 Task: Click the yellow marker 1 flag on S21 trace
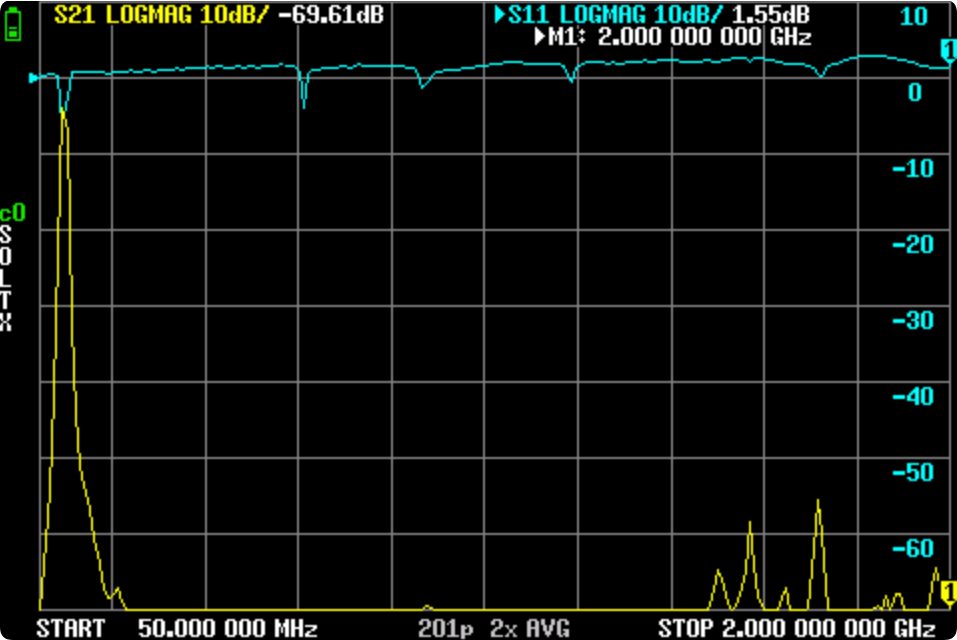(x=948, y=594)
